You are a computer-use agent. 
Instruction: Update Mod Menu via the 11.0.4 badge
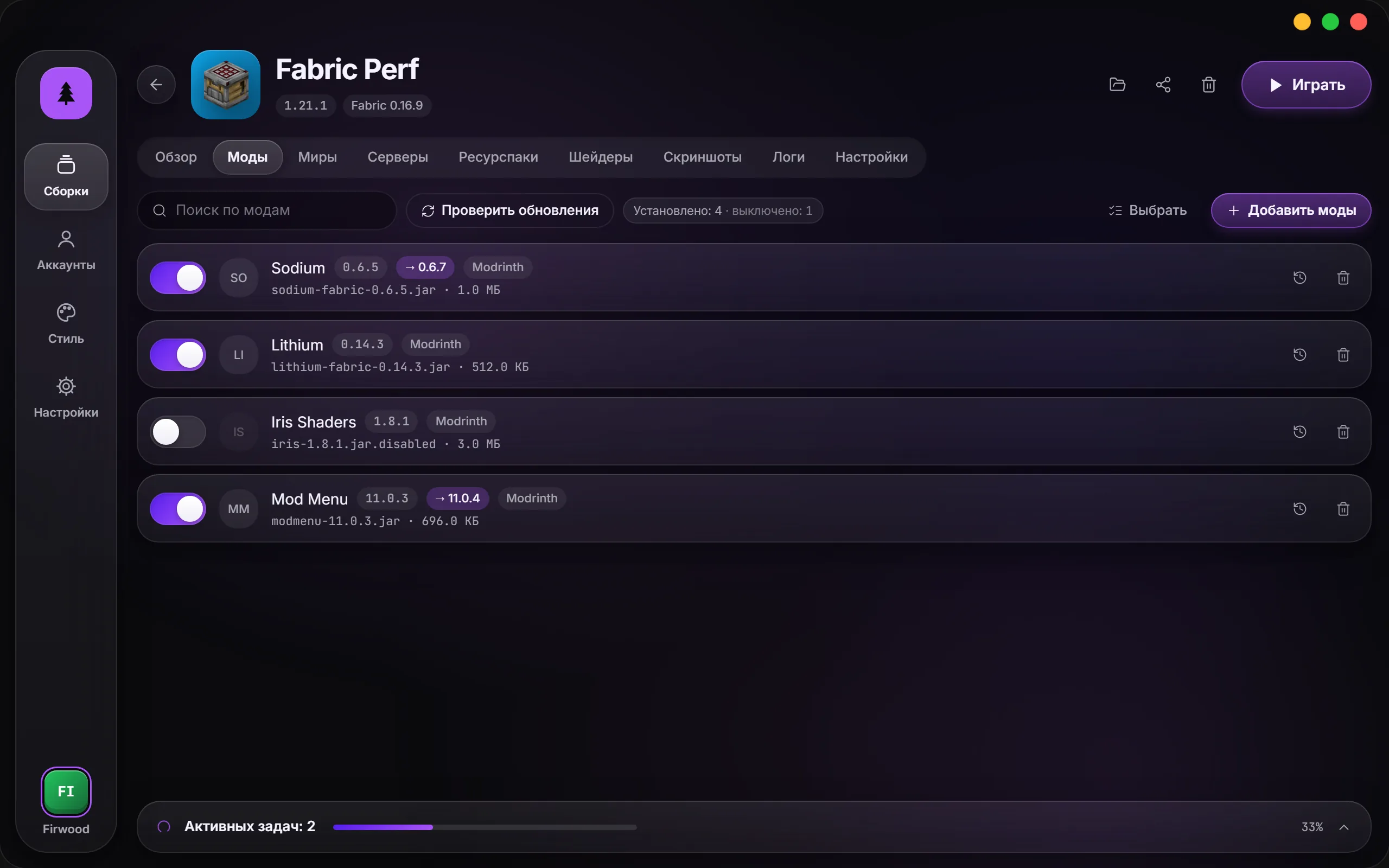pos(457,499)
